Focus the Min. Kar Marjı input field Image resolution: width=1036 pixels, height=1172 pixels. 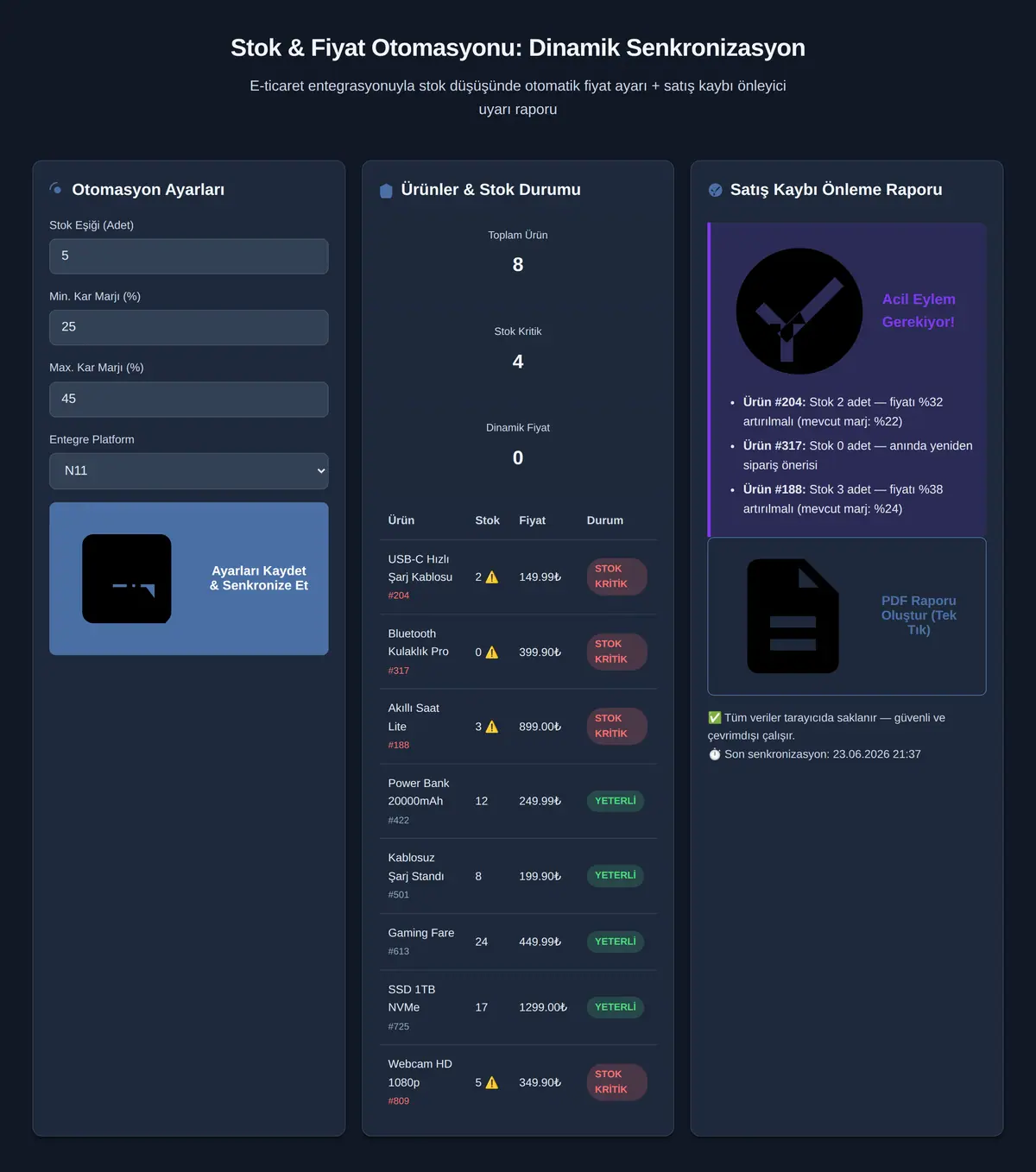pos(189,327)
